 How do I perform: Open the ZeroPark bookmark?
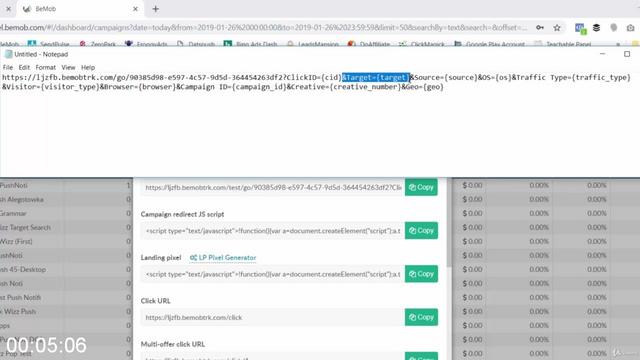pos(98,44)
